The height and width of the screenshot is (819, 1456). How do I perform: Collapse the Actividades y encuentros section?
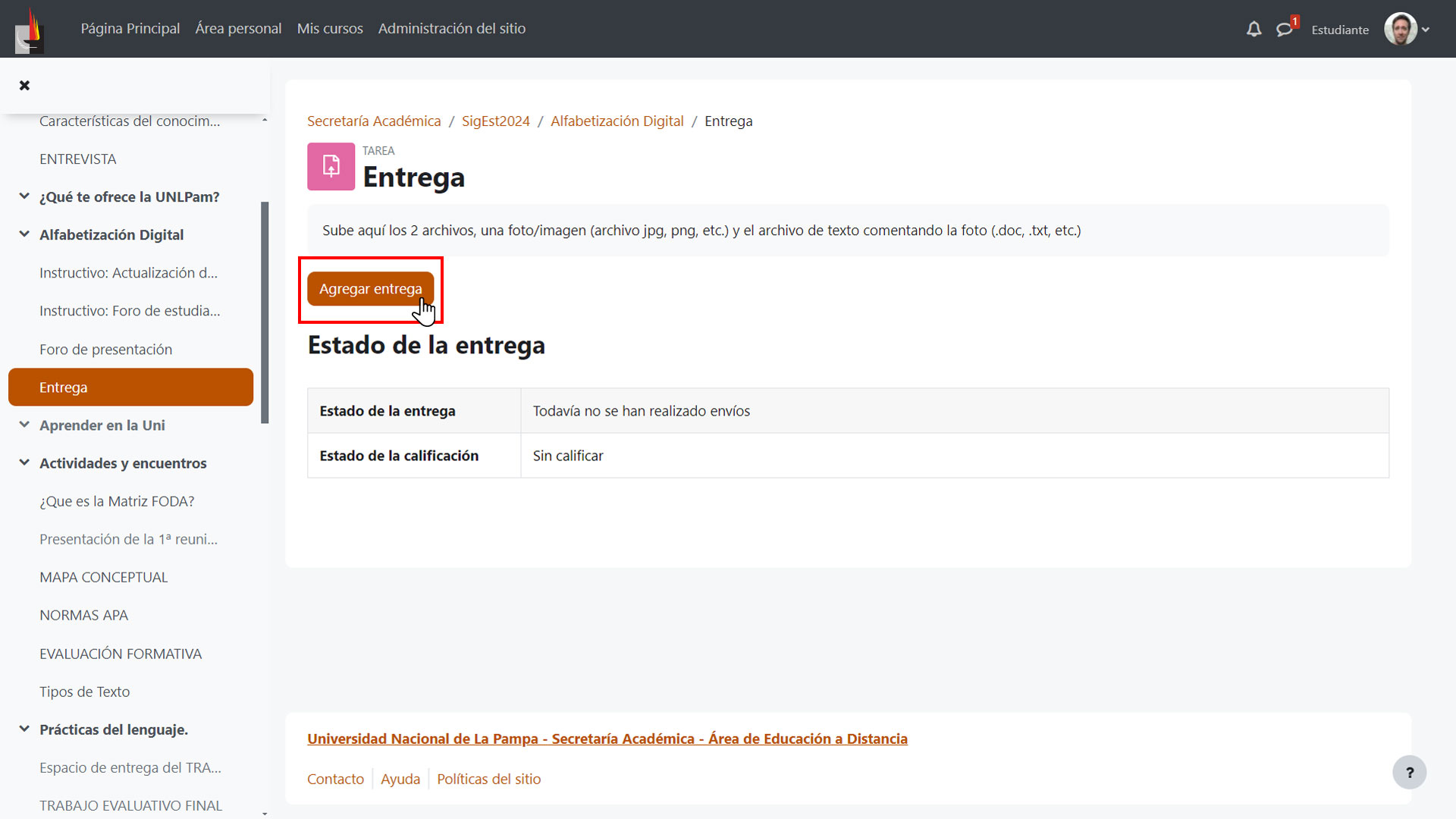click(24, 463)
